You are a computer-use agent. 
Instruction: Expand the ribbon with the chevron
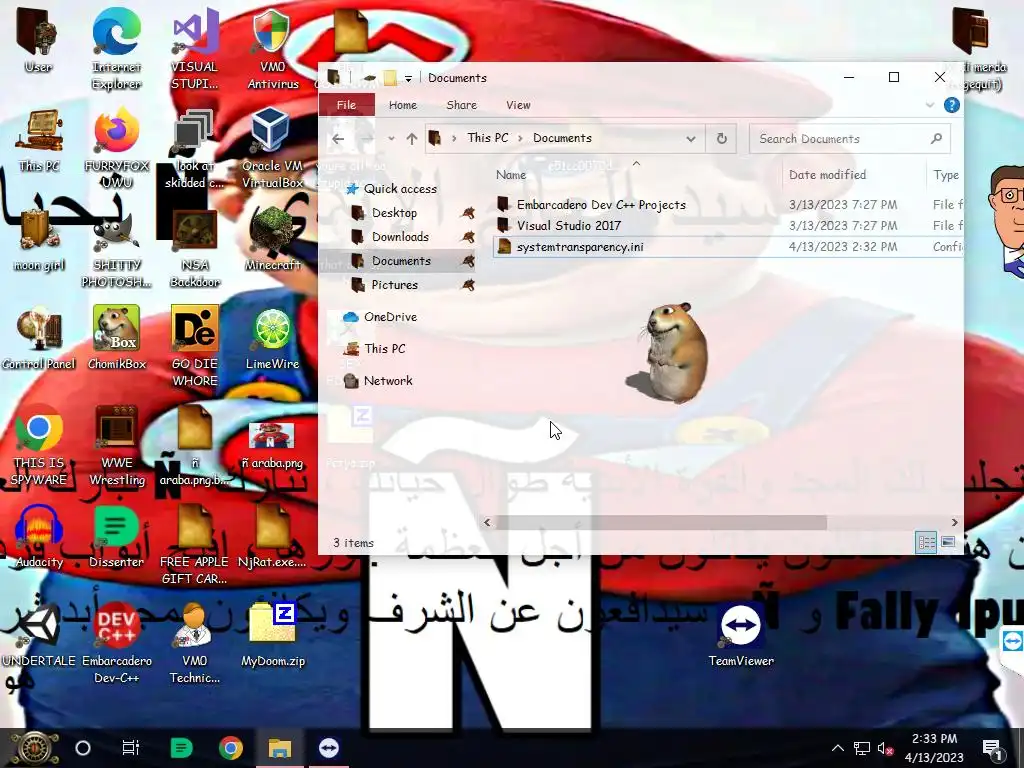(930, 104)
